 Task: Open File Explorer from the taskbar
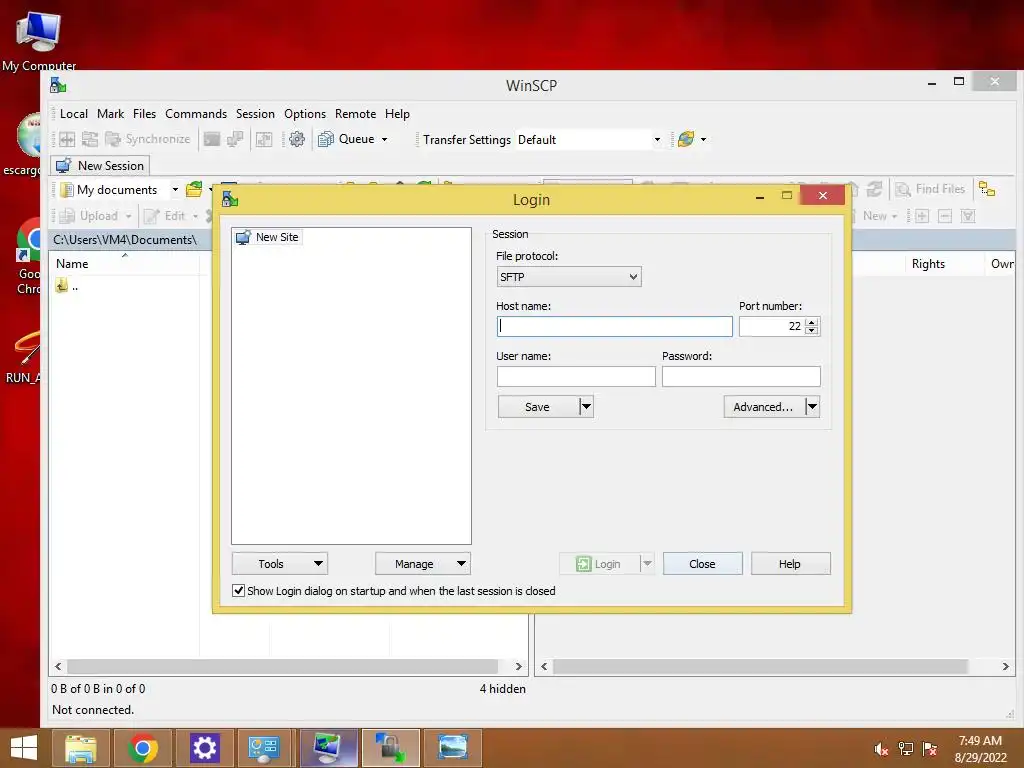[x=80, y=748]
